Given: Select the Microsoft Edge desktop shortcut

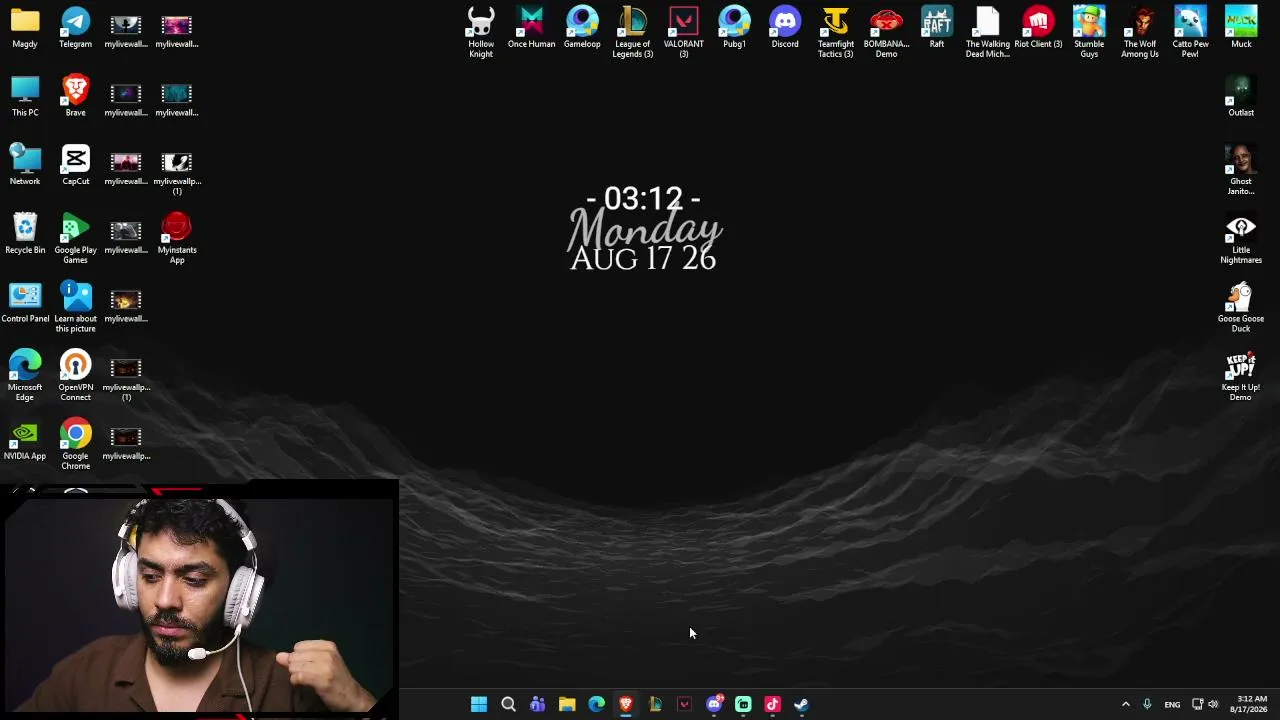Looking at the screenshot, I should (x=25, y=376).
